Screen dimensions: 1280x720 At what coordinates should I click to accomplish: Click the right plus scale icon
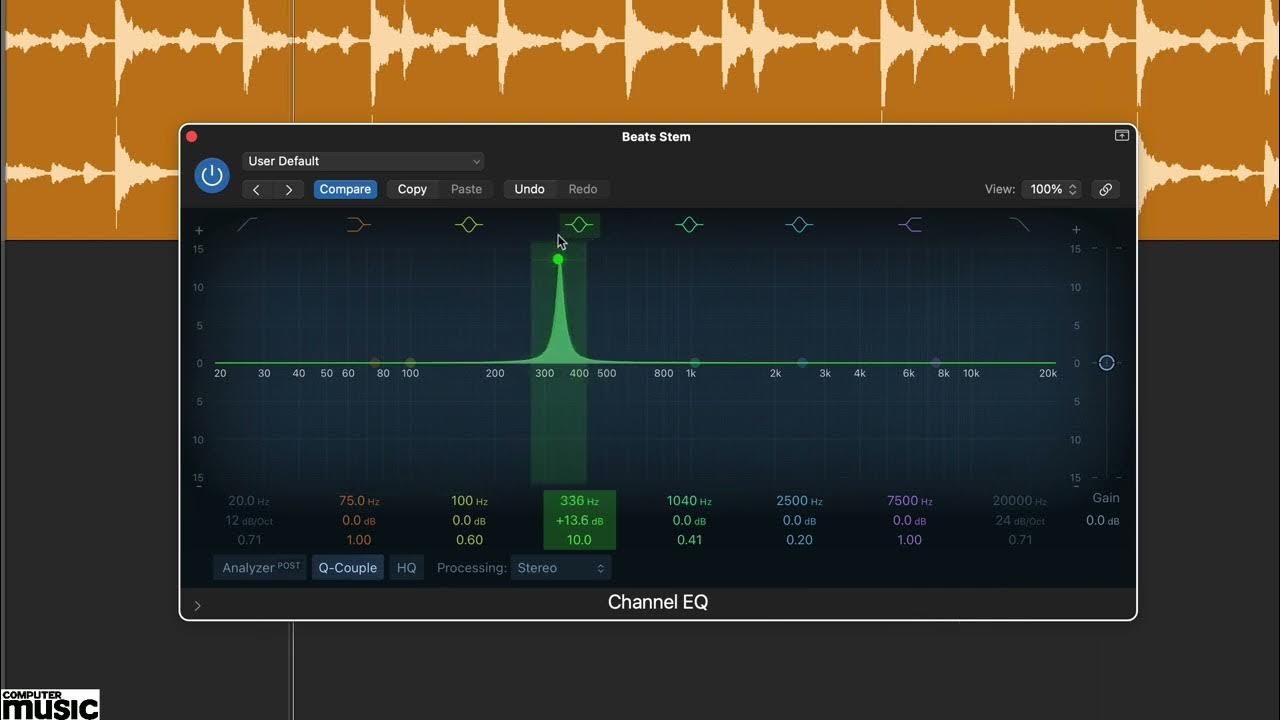[1076, 230]
